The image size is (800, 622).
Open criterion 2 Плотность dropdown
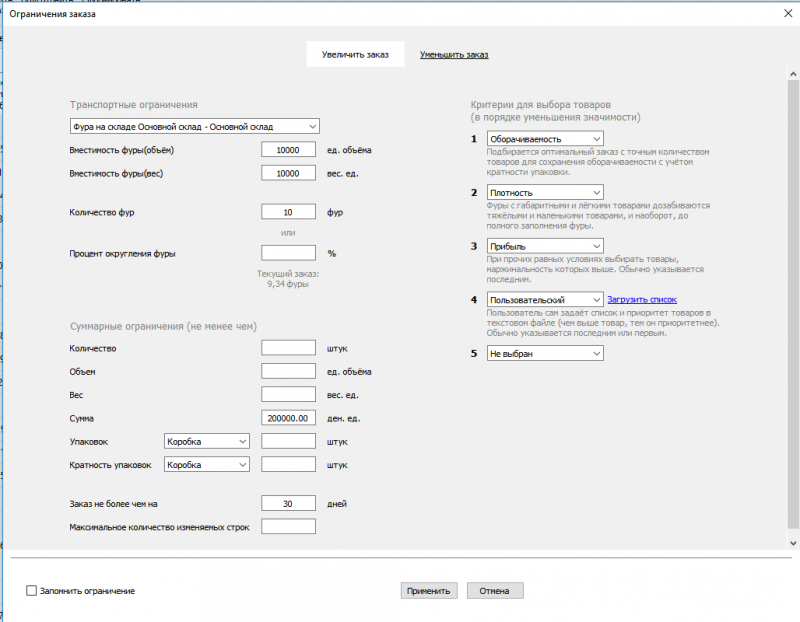[545, 192]
